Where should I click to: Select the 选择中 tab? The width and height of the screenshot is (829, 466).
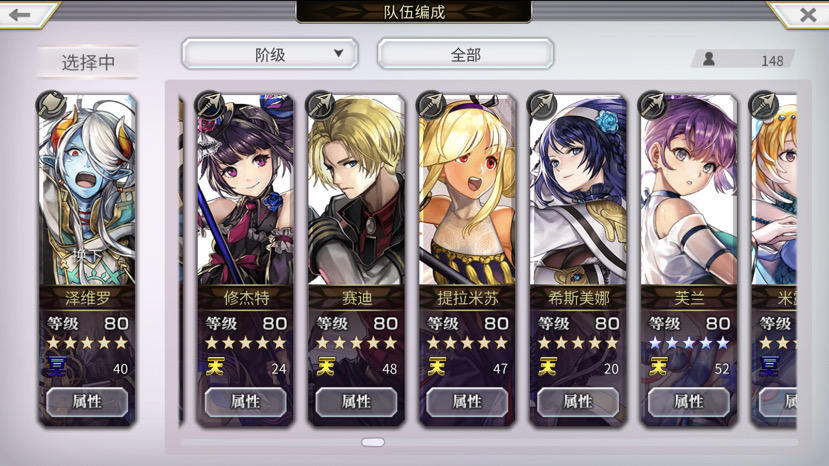[x=88, y=62]
